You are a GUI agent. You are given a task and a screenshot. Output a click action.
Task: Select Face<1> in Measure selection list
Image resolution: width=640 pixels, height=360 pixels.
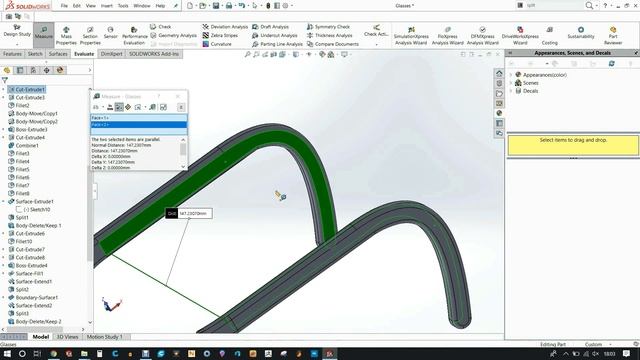[x=139, y=118]
